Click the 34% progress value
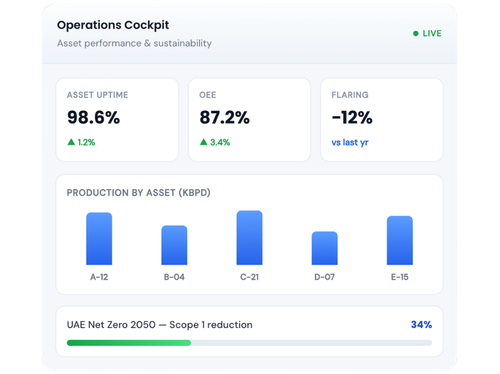The width and height of the screenshot is (500, 374). click(421, 324)
